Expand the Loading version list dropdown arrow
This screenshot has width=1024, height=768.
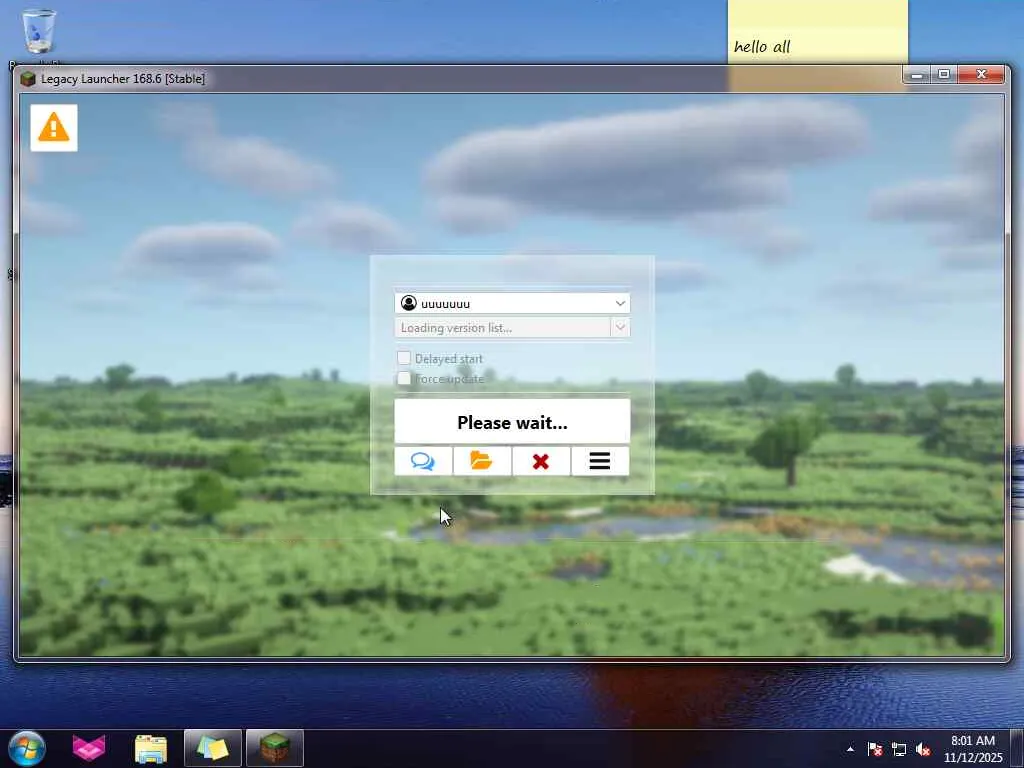(x=620, y=327)
